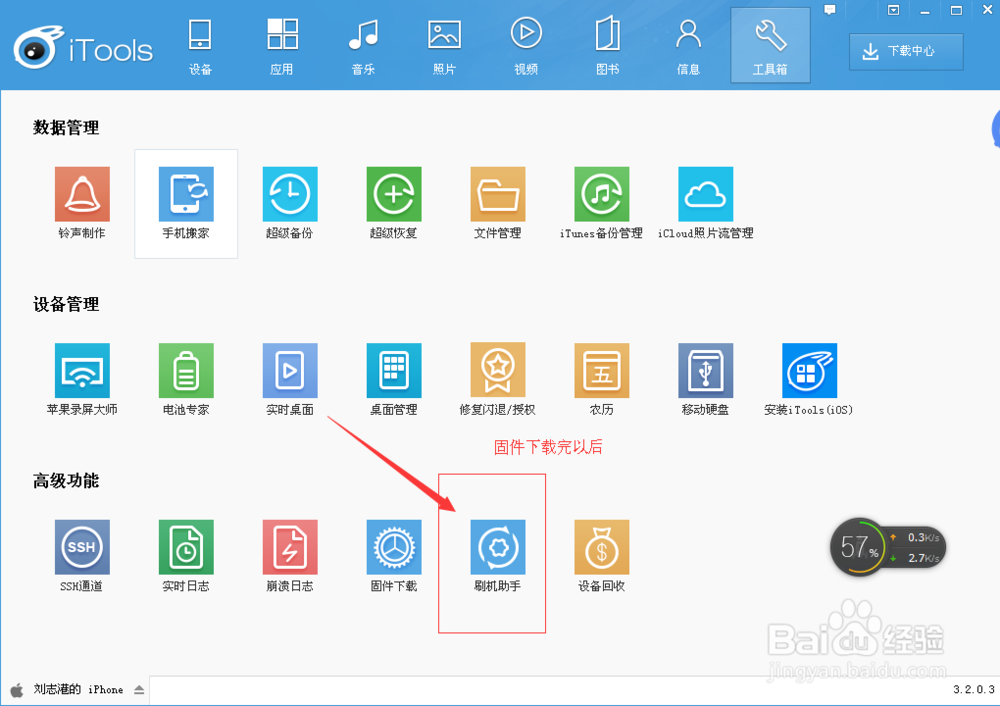Switch to the 视频 video tab
This screenshot has height=706, width=1000.
click(x=526, y=46)
